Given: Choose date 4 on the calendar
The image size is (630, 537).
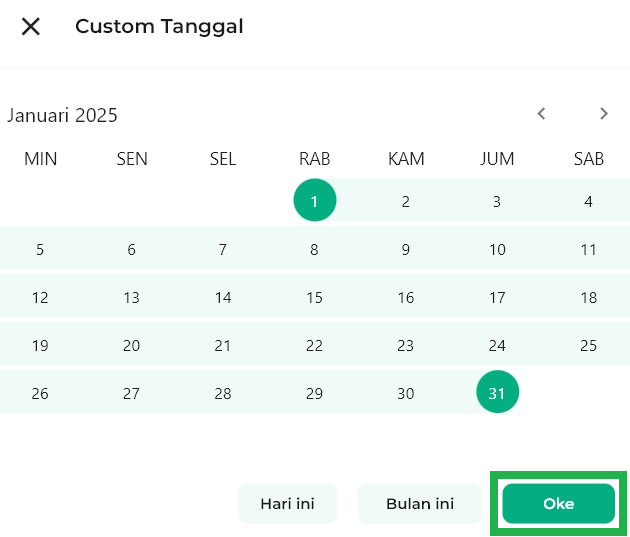Looking at the screenshot, I should tap(588, 202).
